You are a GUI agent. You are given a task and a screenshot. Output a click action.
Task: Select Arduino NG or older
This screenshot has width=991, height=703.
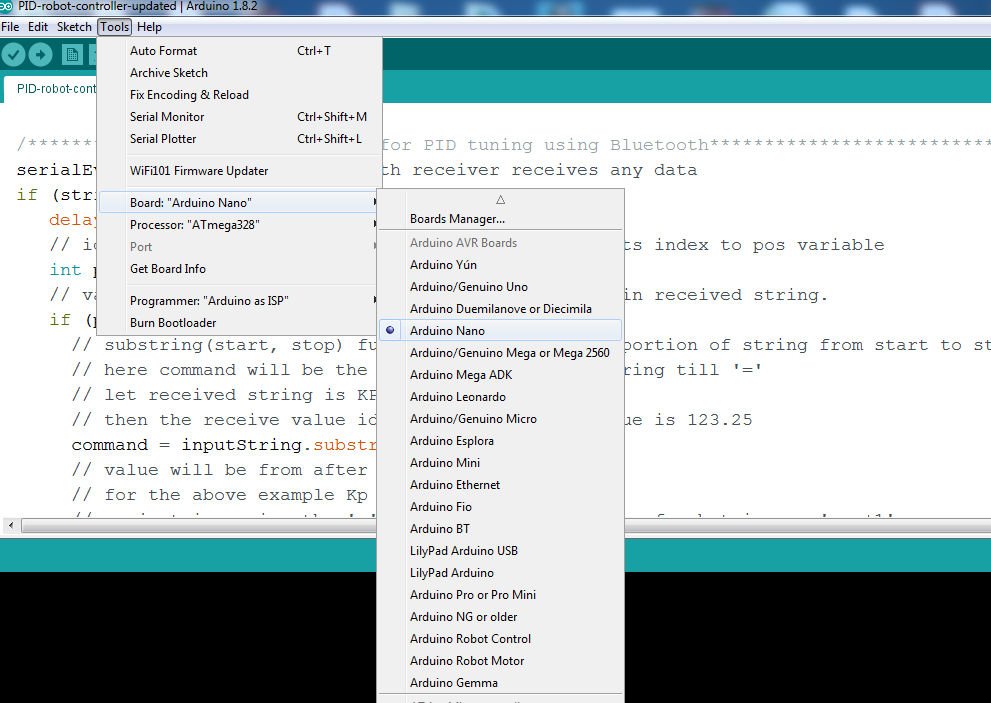[501, 616]
